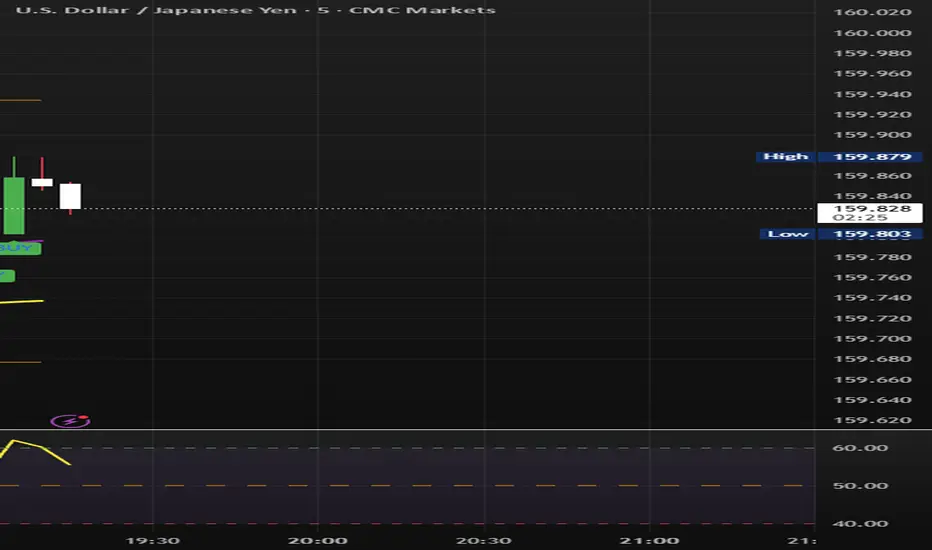The image size is (932, 550).
Task: Click the 50.00 oscillator level label
Action: [x=860, y=486]
